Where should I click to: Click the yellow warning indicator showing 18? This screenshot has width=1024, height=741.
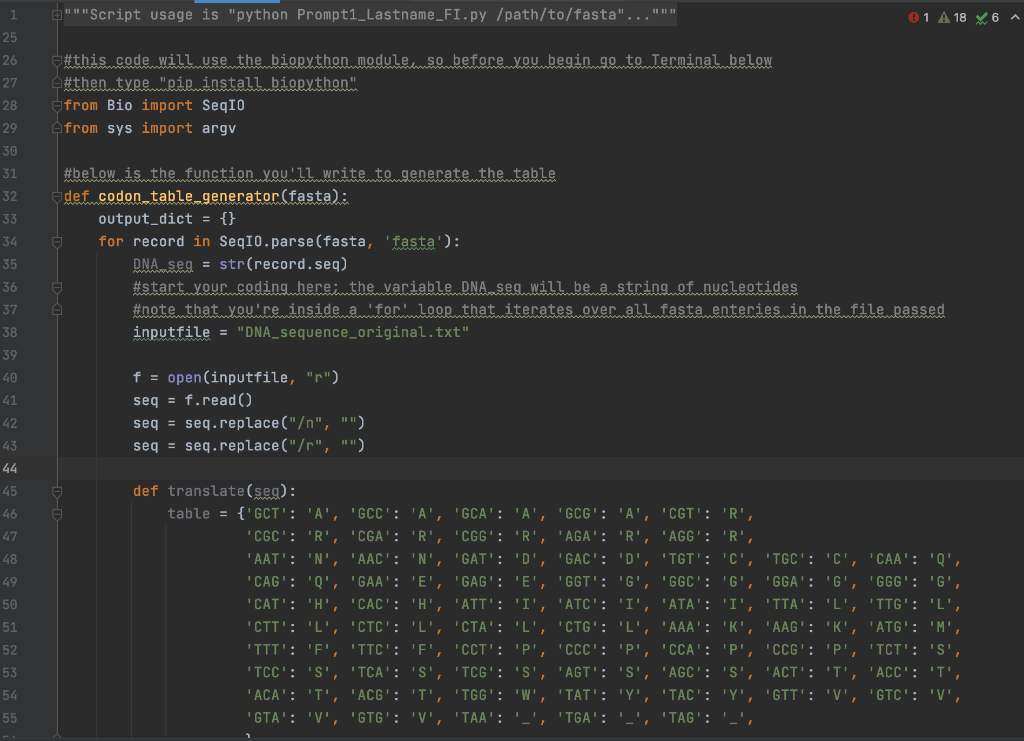[x=952, y=18]
